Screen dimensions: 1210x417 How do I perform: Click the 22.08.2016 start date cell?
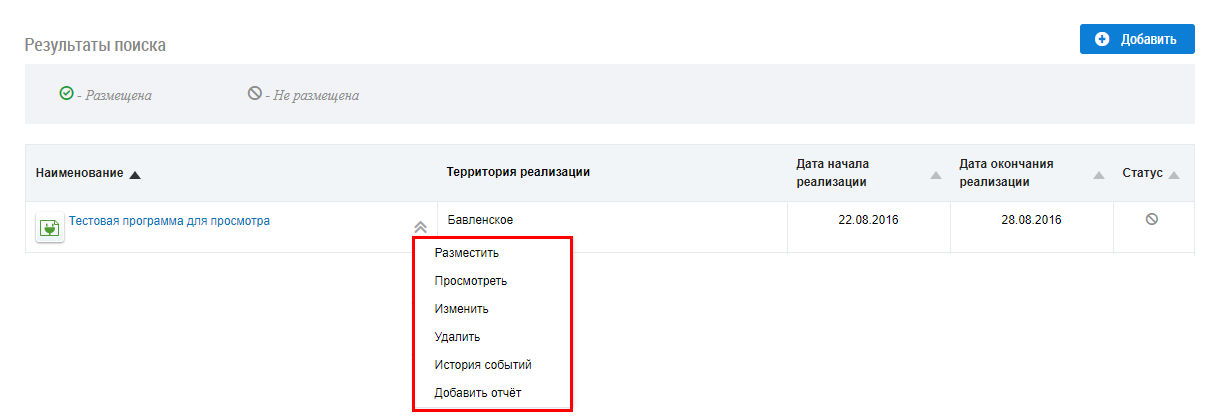[868, 219]
